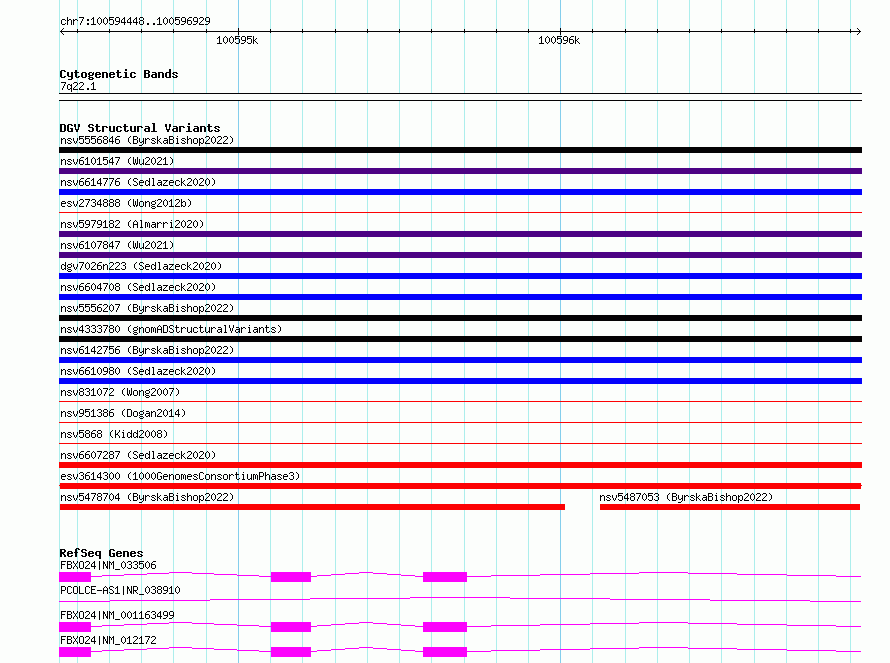Open gene FBXO24|NM_012172 label

tap(108, 640)
